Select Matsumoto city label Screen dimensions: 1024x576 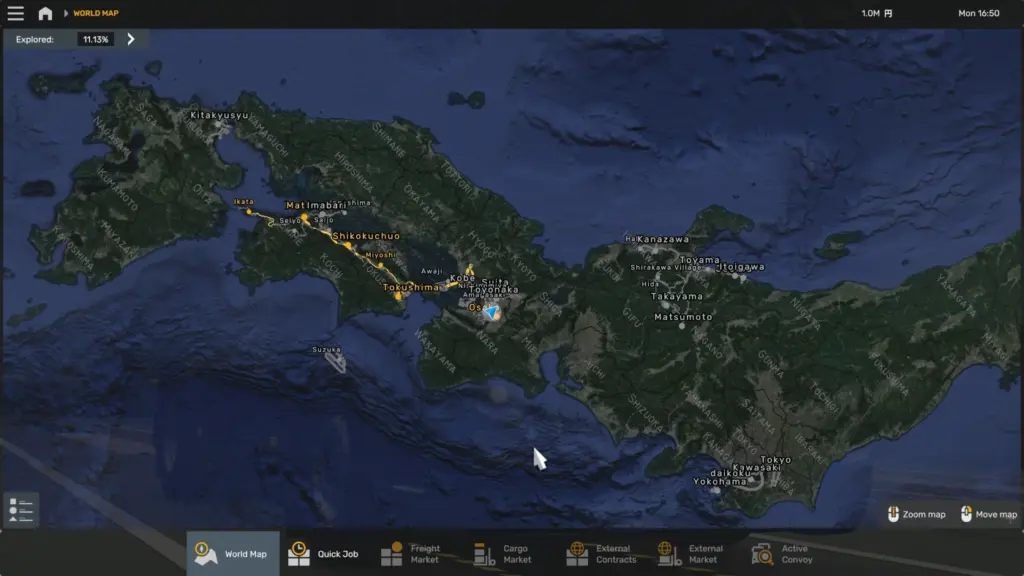[x=683, y=317]
